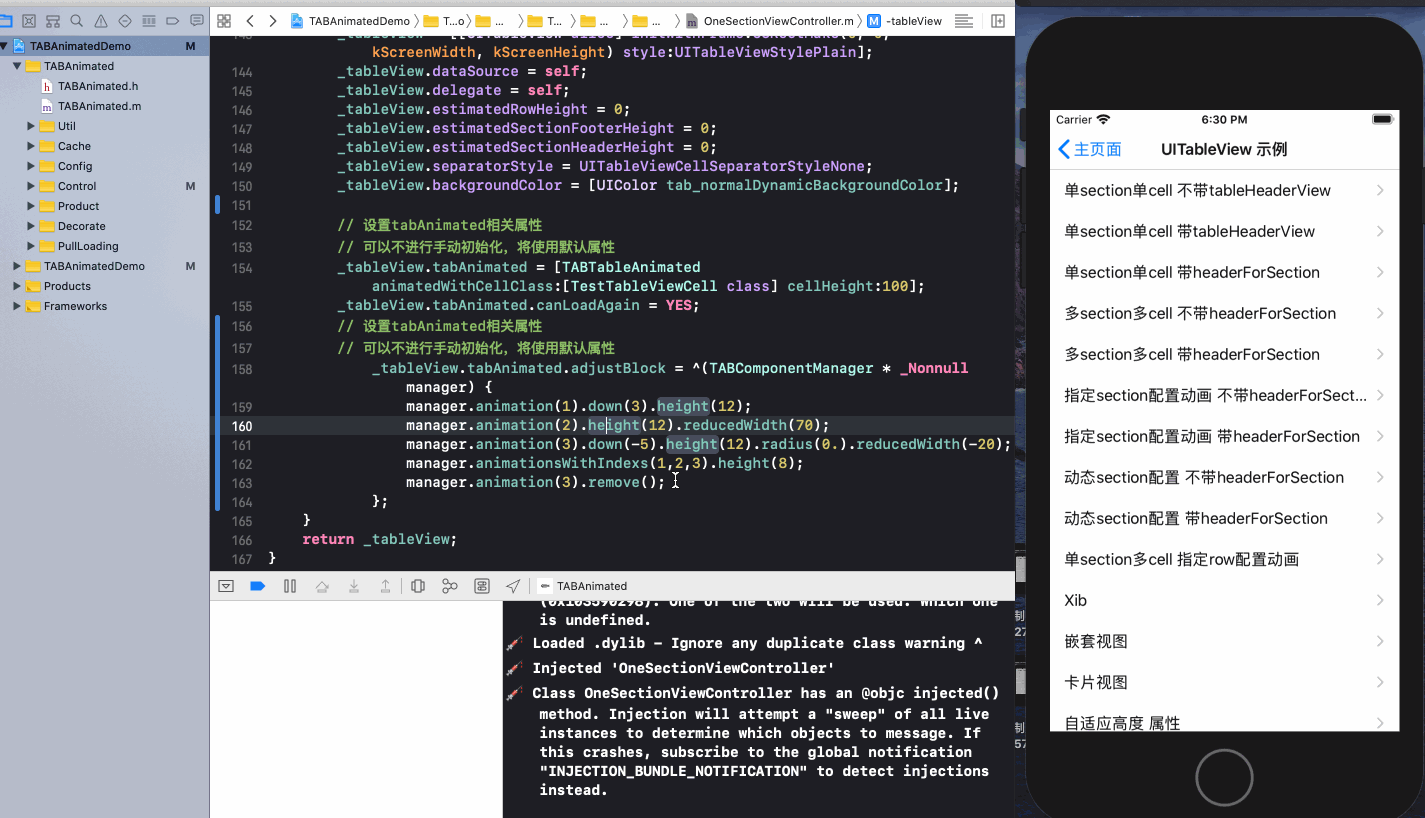
Task: Select TABAnimated.m file
Action: pyautogui.click(x=99, y=106)
